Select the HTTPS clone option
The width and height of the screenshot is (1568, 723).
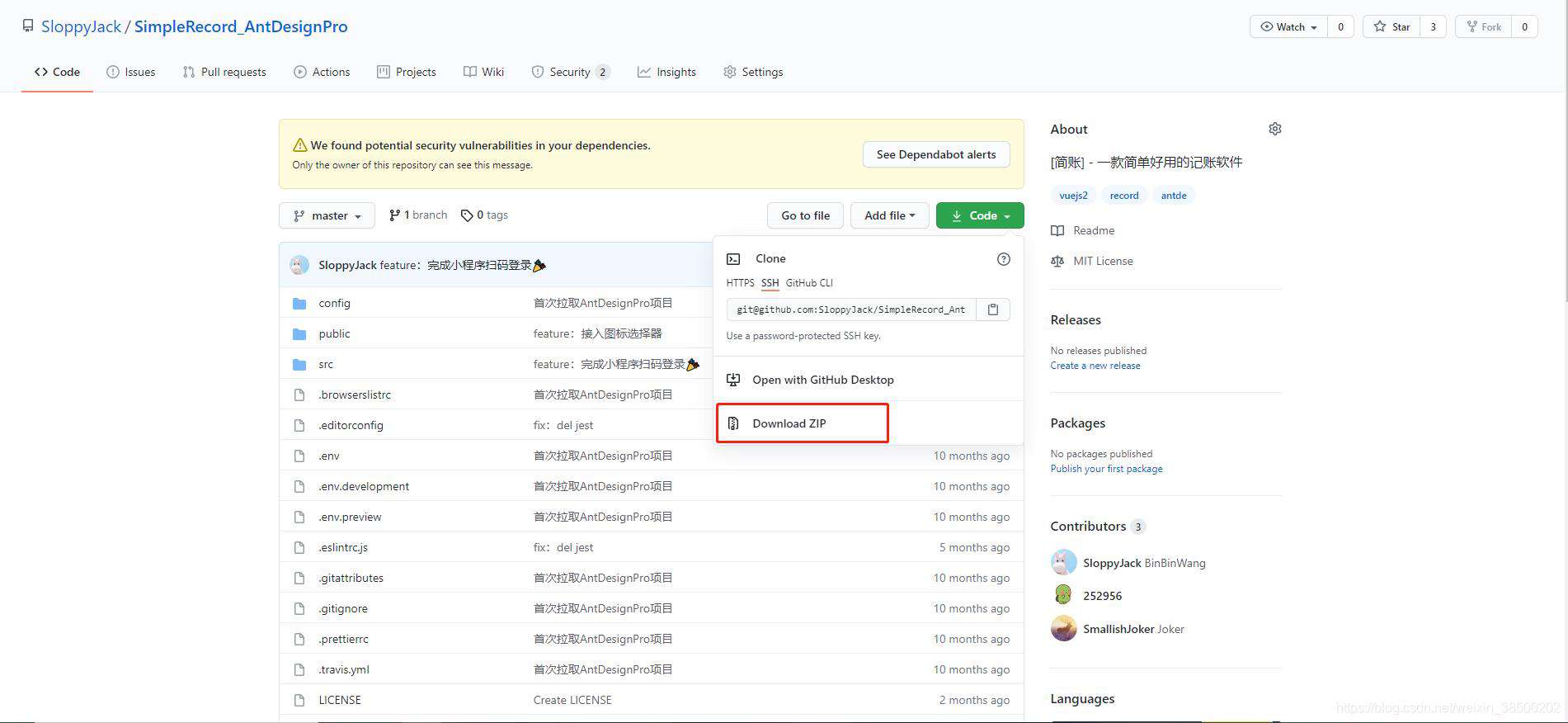pyautogui.click(x=740, y=282)
